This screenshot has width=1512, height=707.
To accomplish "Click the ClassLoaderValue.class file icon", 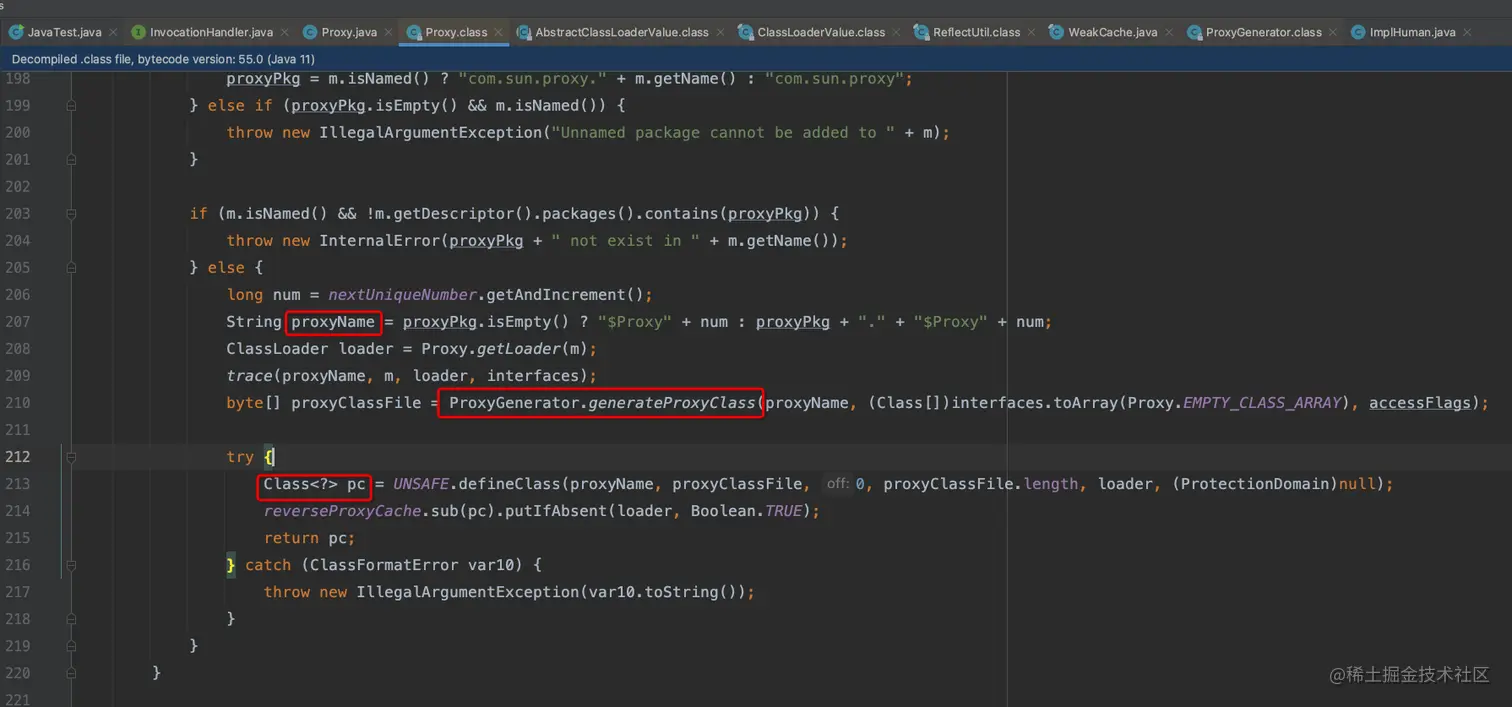I will (x=746, y=32).
